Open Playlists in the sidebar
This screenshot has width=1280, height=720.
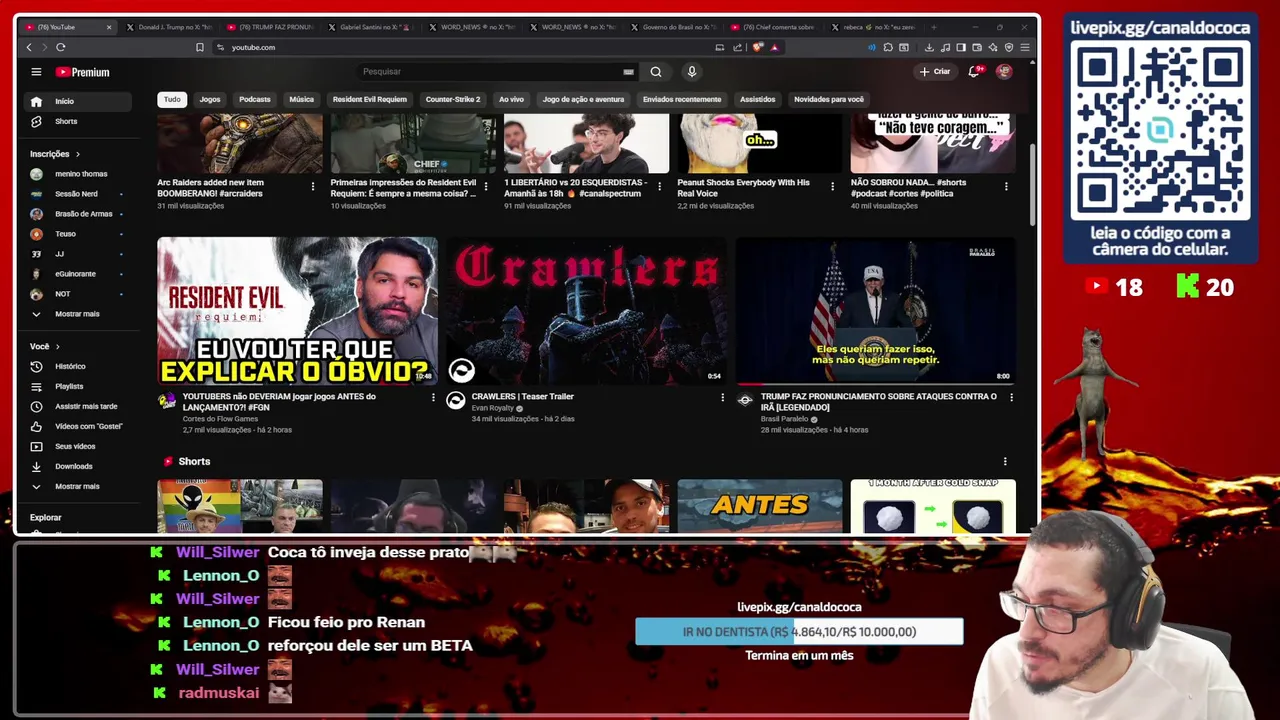(79, 386)
